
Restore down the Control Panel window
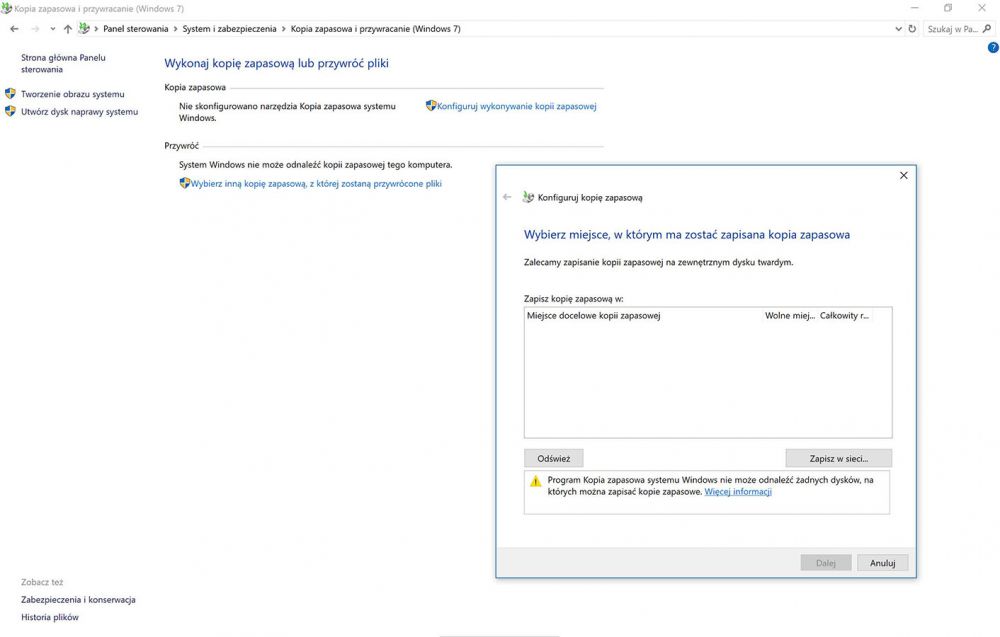tap(948, 8)
